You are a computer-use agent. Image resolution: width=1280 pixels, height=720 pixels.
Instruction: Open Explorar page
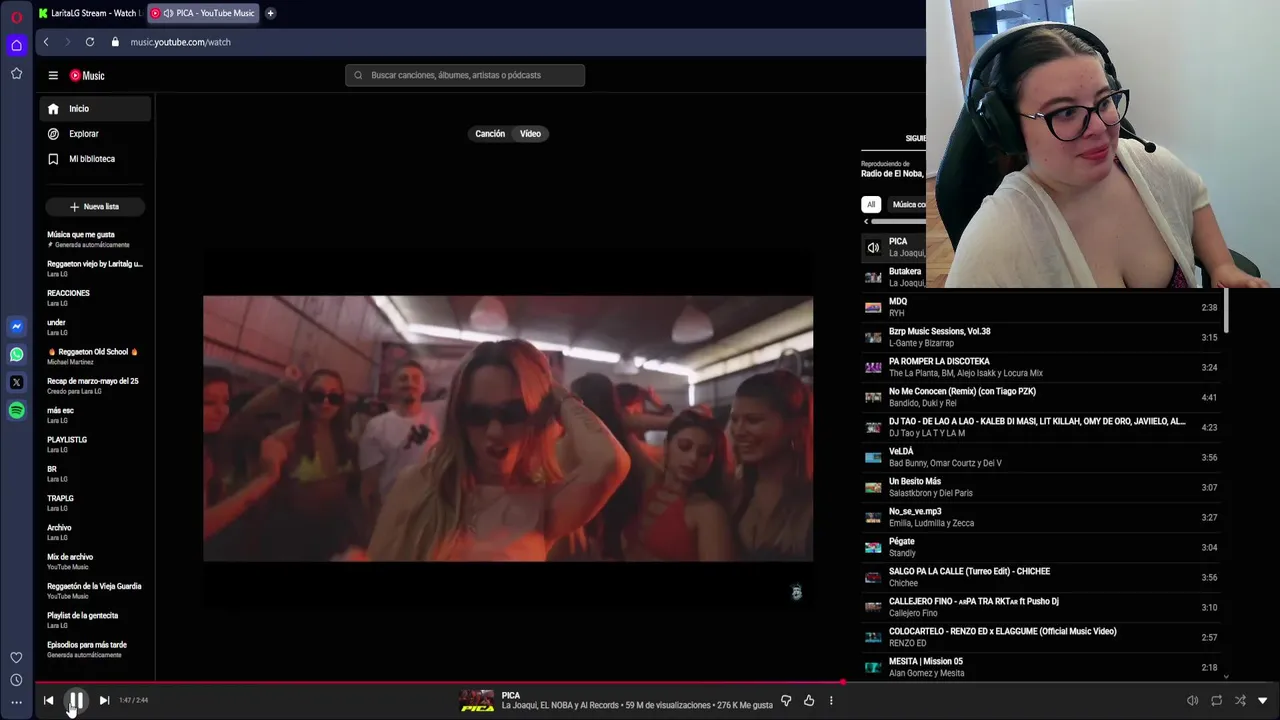(96, 133)
